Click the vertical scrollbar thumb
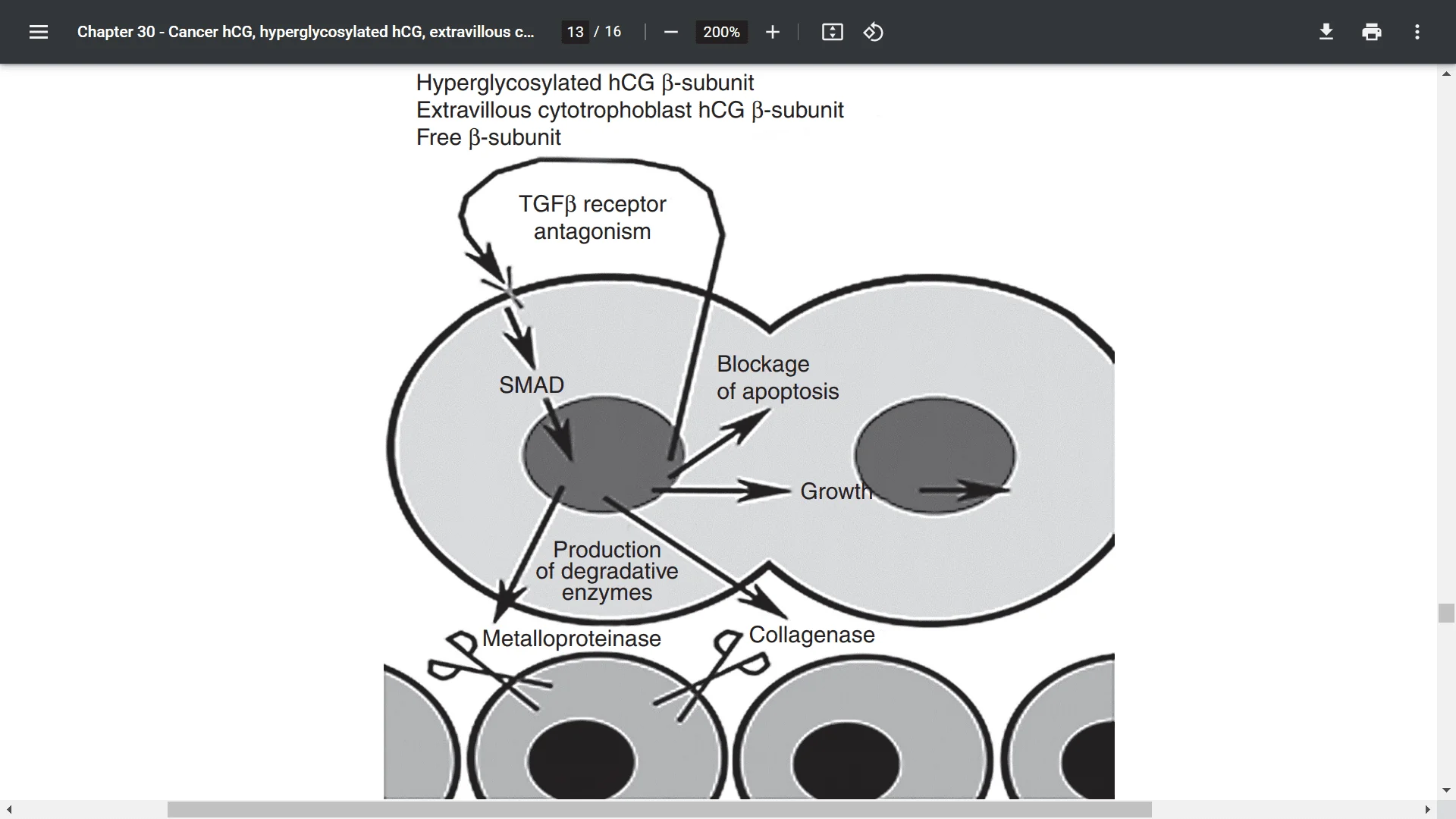The width and height of the screenshot is (1456, 819). pyautogui.click(x=1446, y=613)
